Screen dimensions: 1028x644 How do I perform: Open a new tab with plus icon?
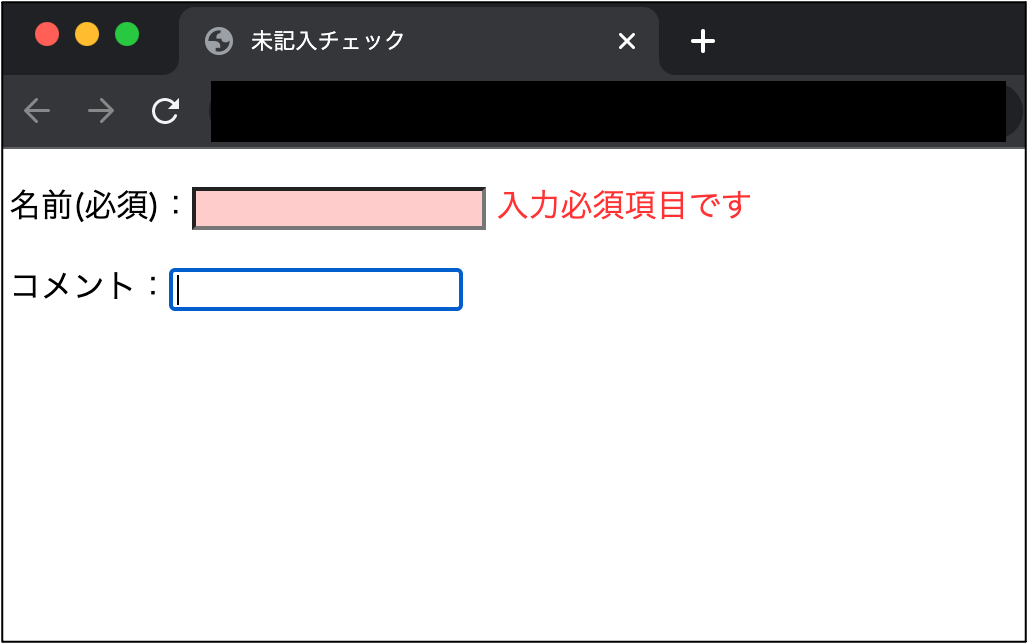click(703, 41)
